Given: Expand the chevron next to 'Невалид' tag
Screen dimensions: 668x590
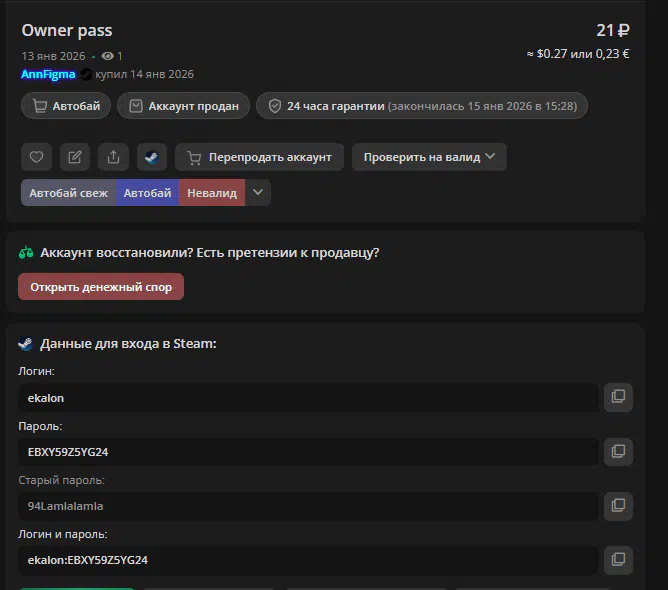Looking at the screenshot, I should (x=258, y=193).
